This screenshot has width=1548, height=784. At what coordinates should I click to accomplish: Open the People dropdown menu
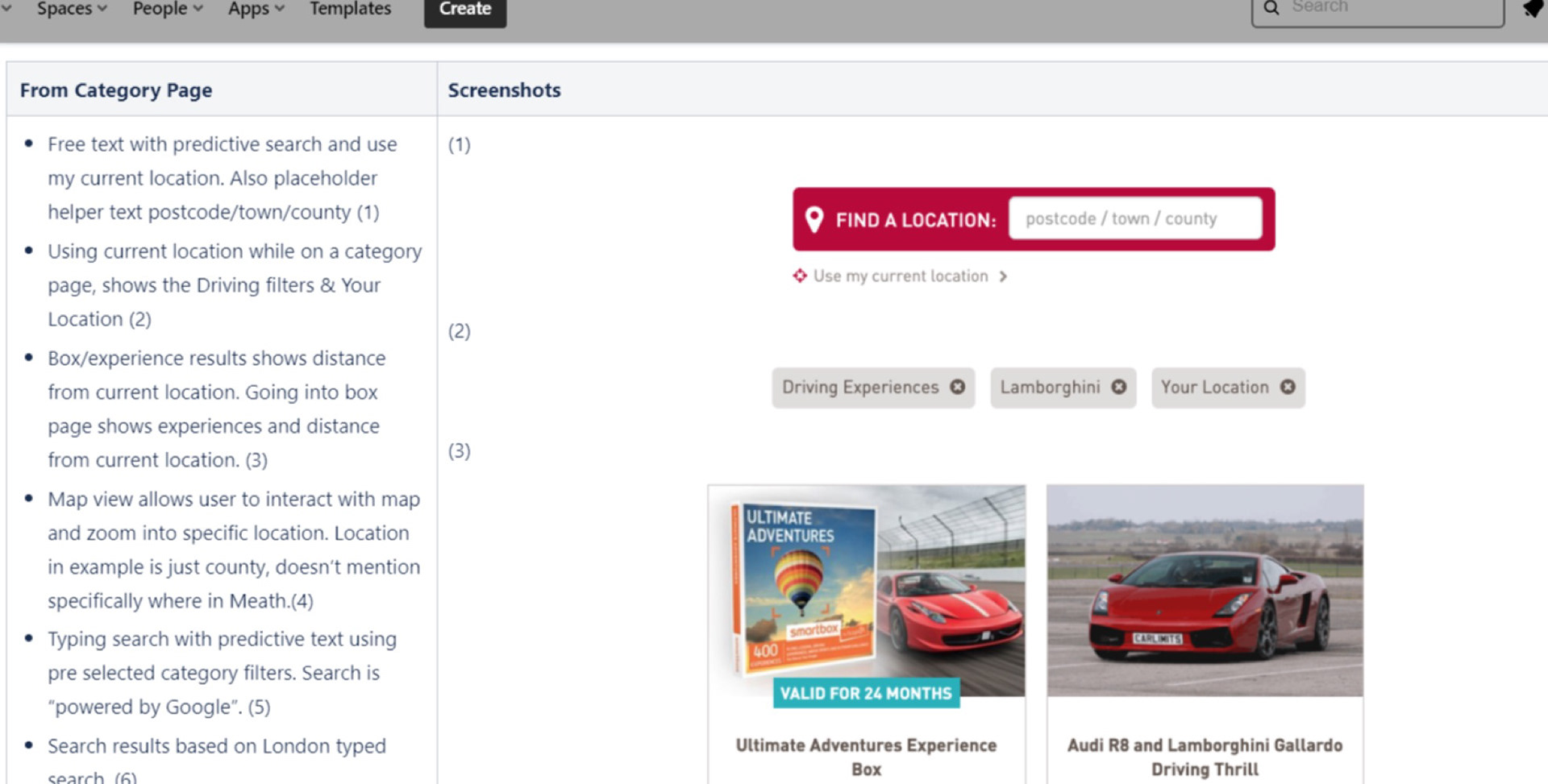tap(168, 9)
